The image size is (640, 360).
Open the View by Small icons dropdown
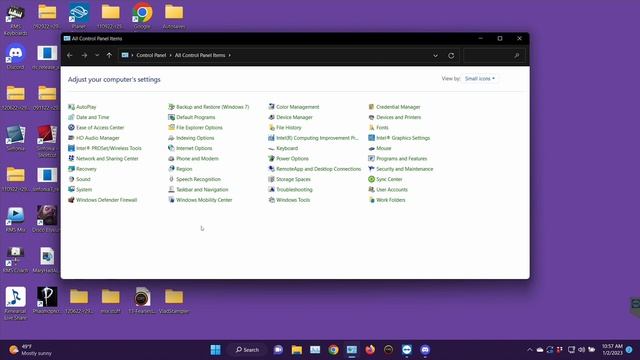pos(480,78)
